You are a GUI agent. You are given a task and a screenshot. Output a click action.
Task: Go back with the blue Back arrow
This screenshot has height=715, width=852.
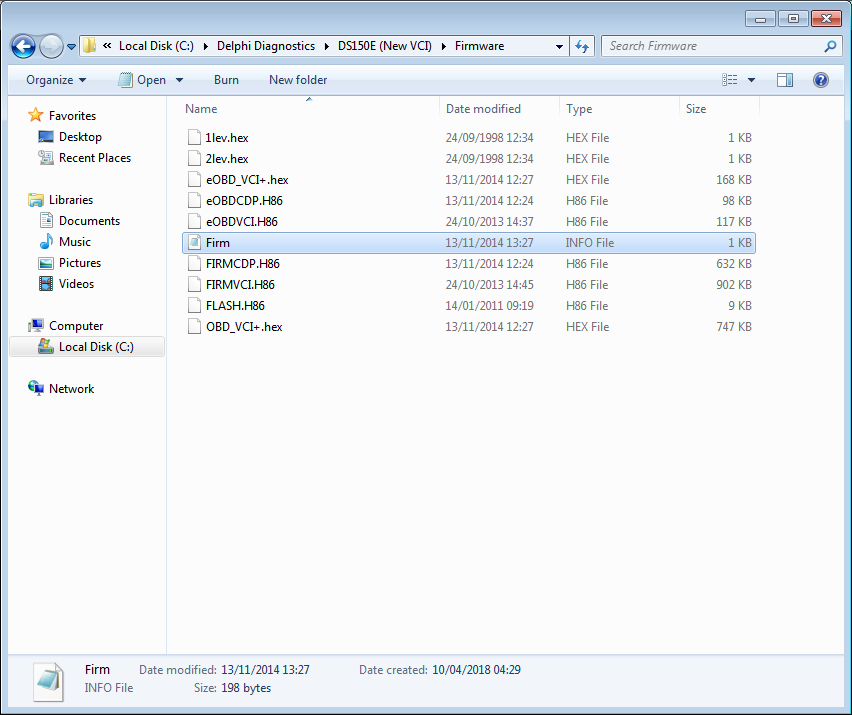click(x=23, y=47)
